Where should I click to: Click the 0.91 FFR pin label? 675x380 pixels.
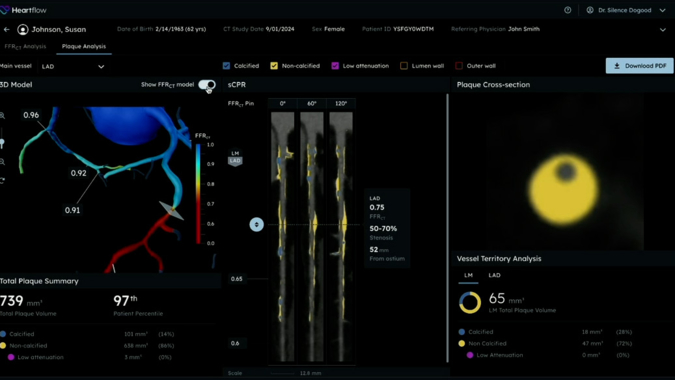point(72,210)
